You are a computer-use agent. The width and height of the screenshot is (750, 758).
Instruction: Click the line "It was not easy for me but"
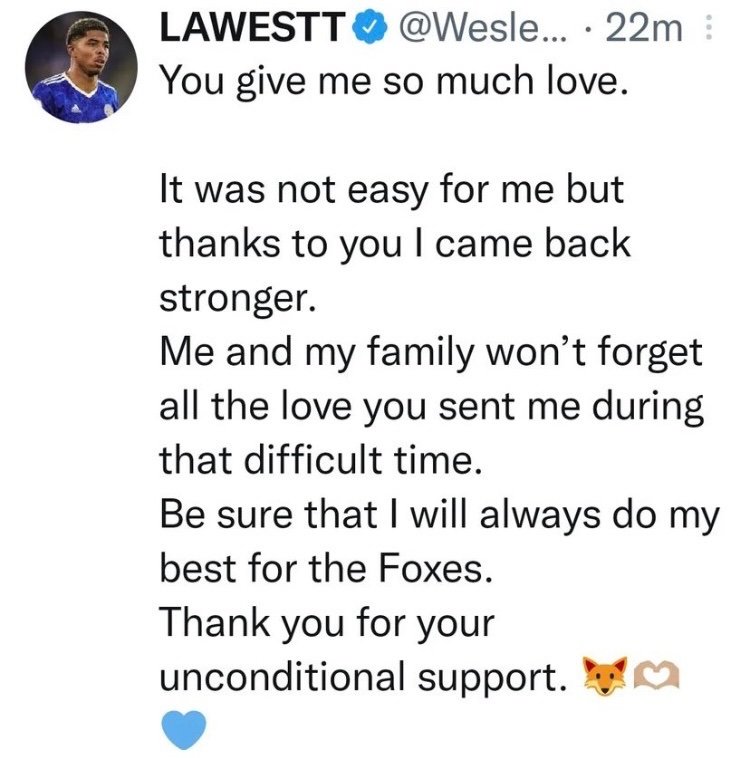pyautogui.click(x=392, y=190)
